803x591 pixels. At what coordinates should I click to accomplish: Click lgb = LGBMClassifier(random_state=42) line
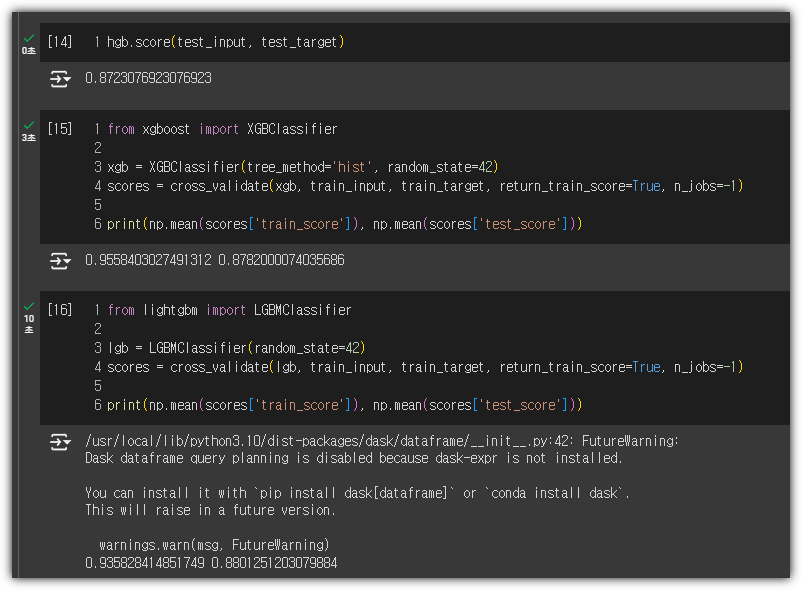(x=236, y=348)
